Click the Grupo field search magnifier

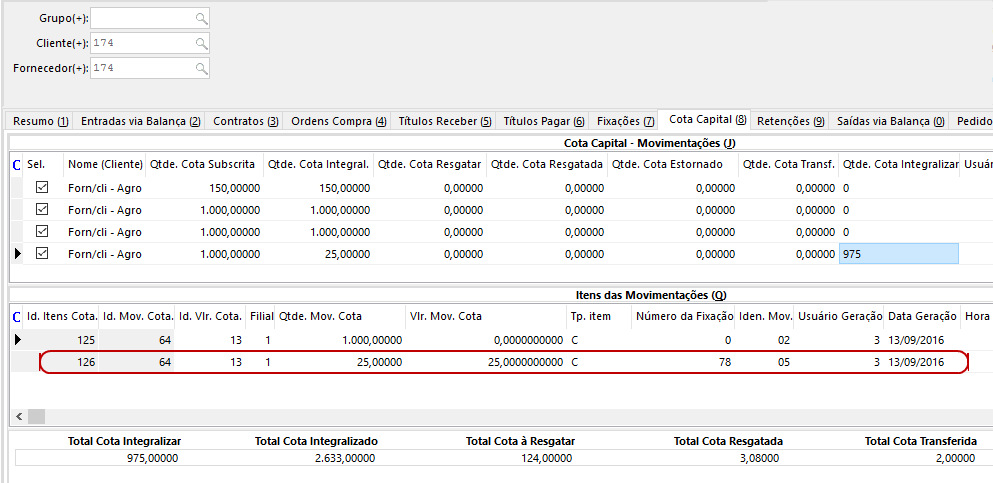pyautogui.click(x=202, y=19)
